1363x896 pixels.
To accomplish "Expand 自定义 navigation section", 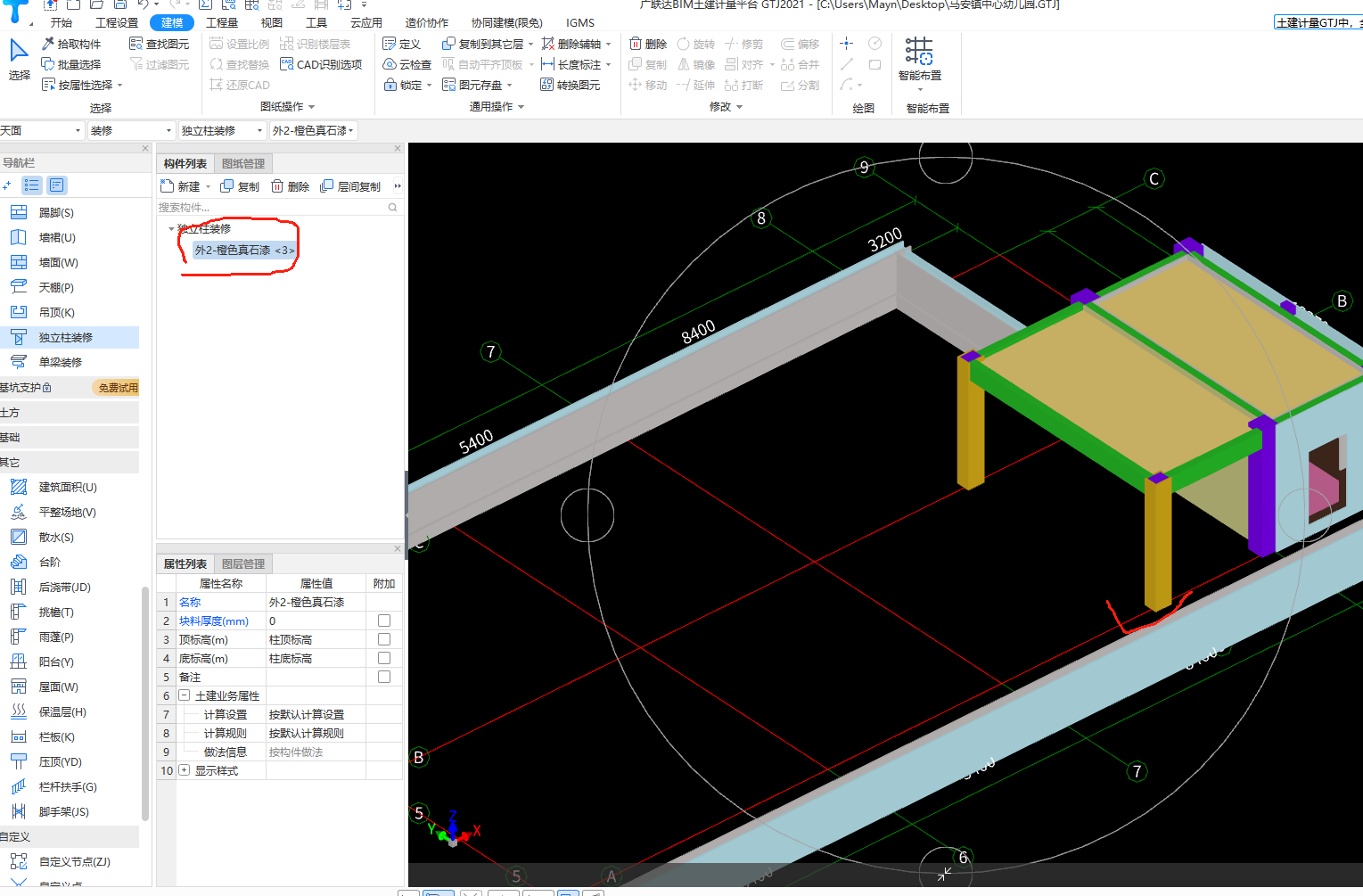I will tap(70, 837).
